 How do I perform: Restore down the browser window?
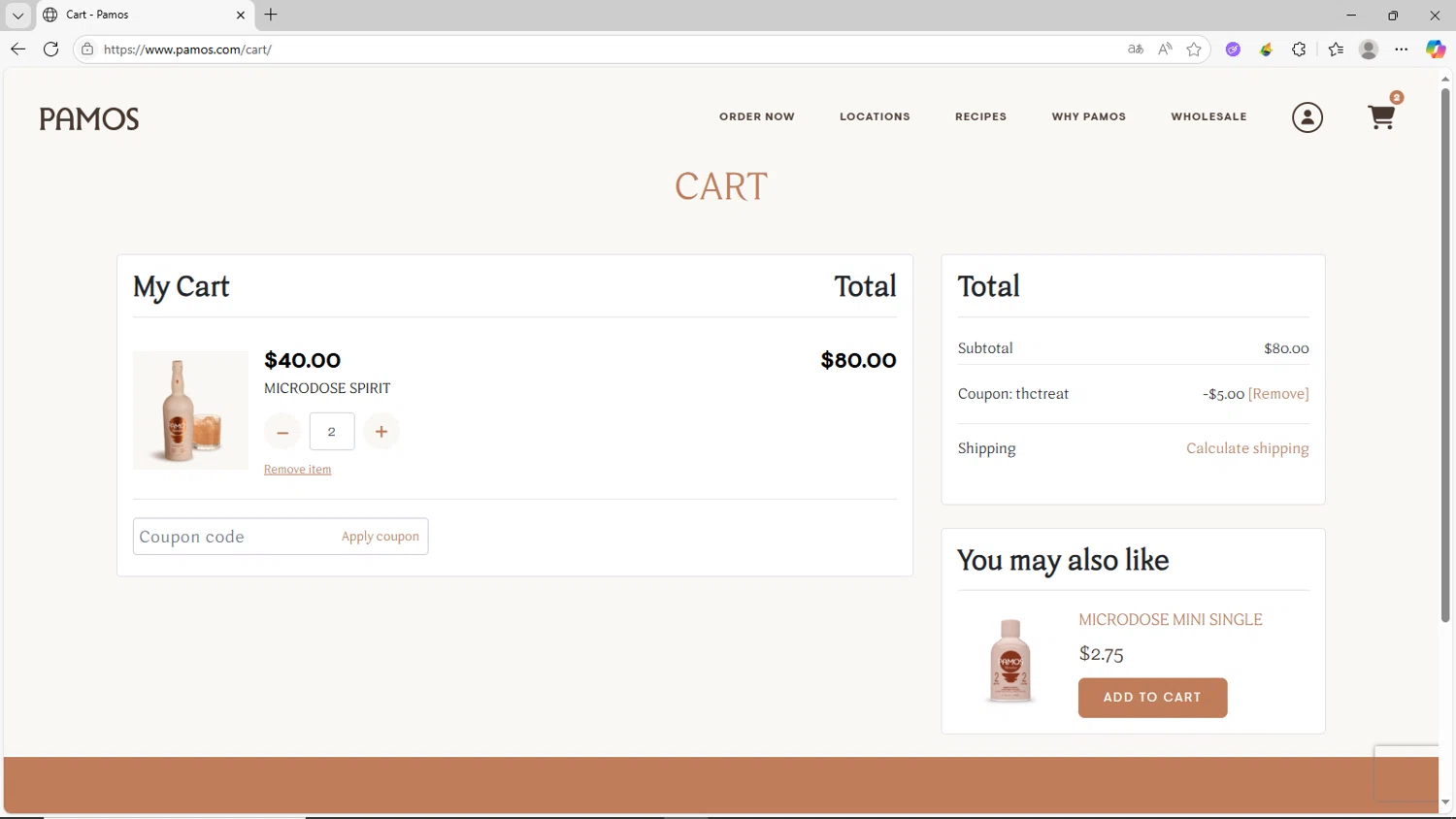coord(1393,15)
